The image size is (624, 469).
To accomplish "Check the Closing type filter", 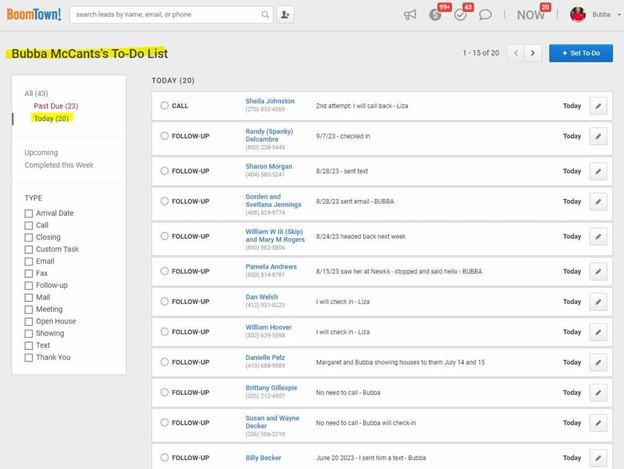I will coord(29,237).
